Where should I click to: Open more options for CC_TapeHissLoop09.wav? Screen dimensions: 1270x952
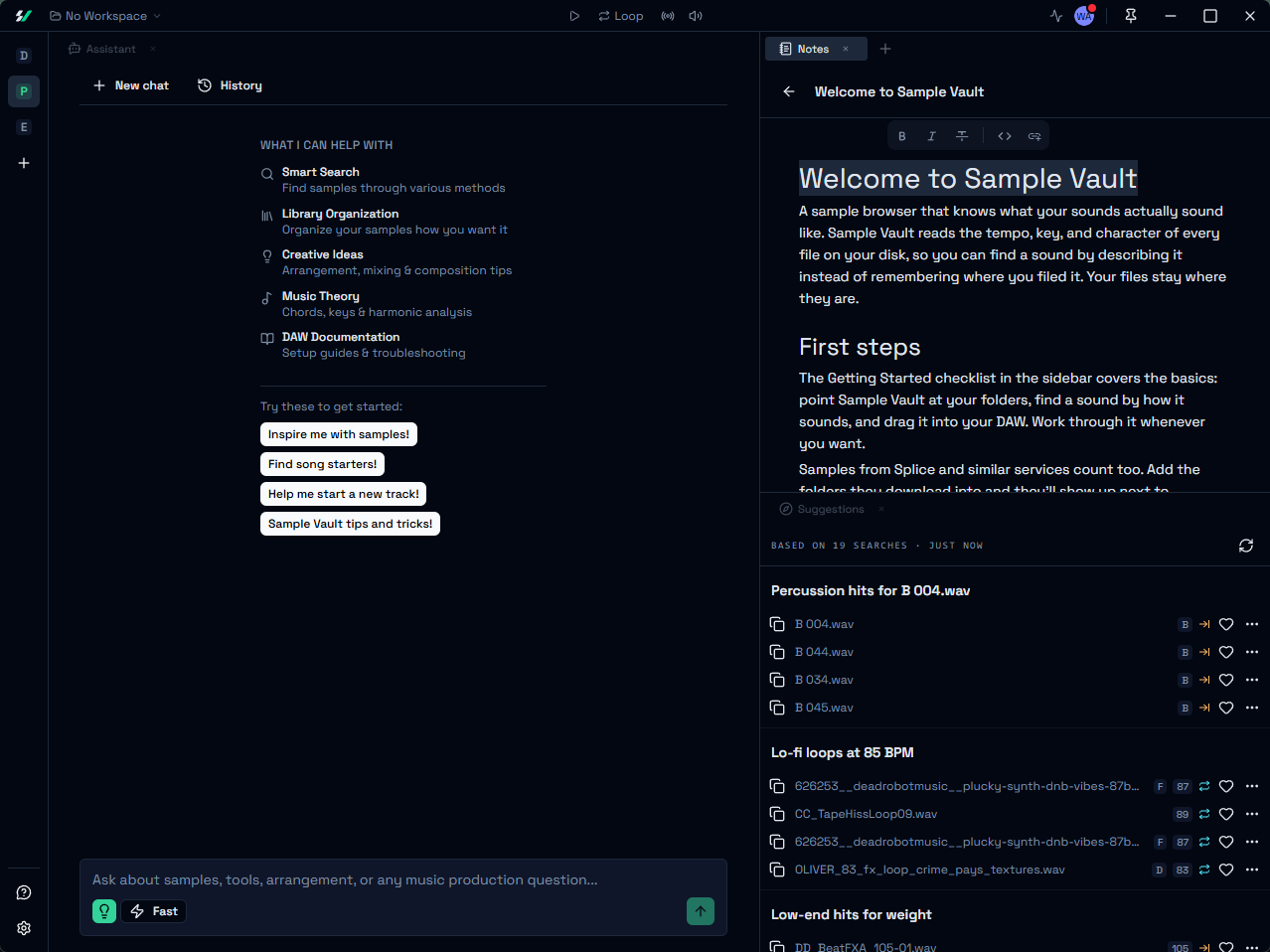coord(1252,814)
